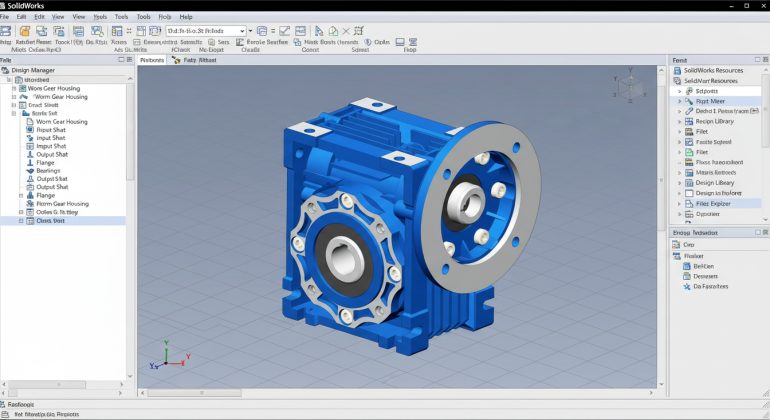Collapse the Bontic Sat assembly node
770x420 pixels.
pyautogui.click(x=14, y=113)
